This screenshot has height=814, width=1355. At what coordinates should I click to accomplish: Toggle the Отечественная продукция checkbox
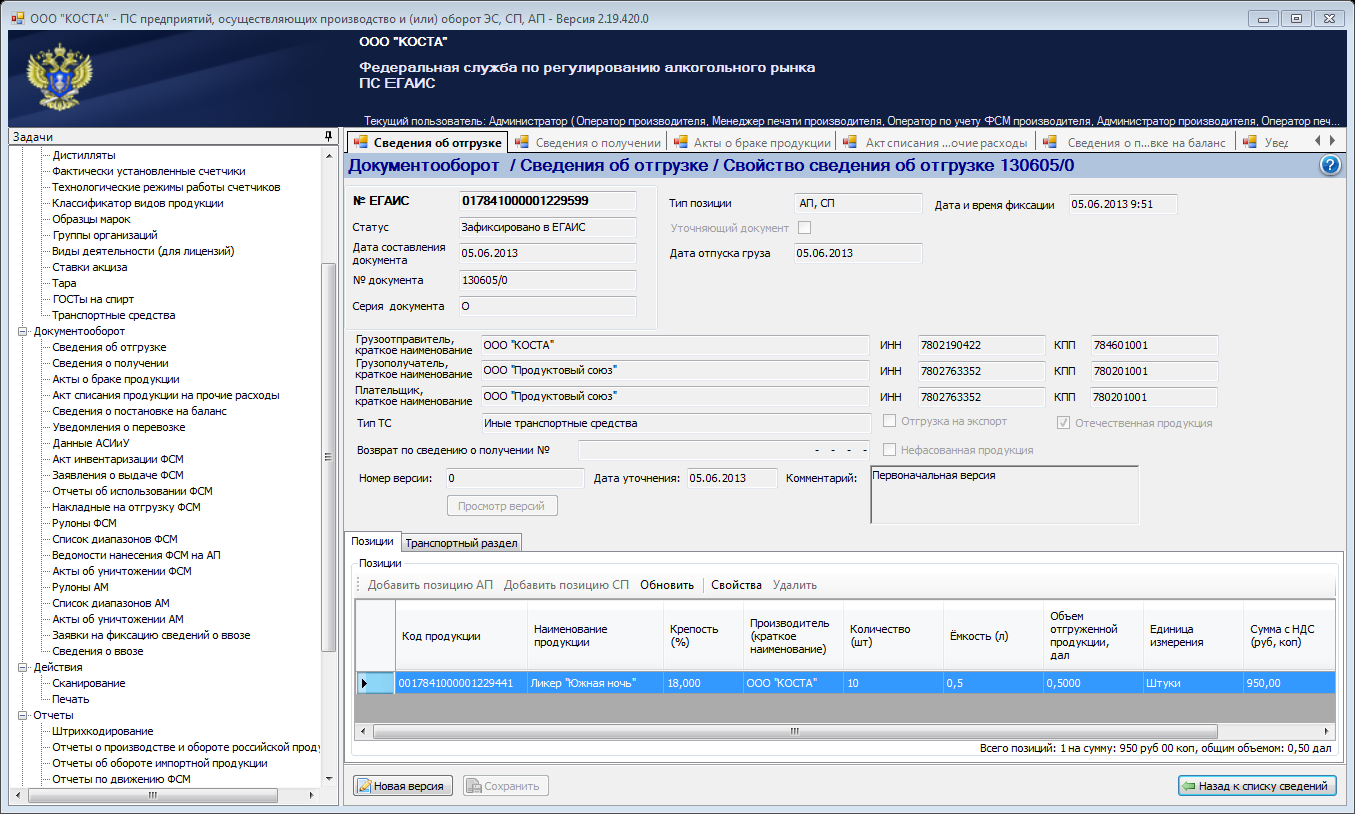[1064, 422]
